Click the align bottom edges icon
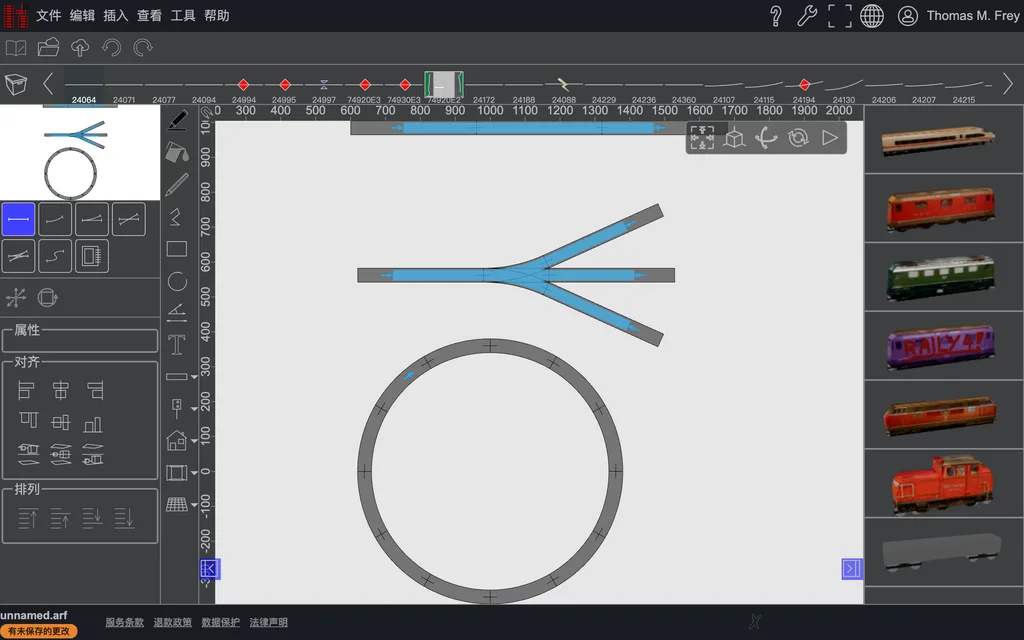 (93, 423)
